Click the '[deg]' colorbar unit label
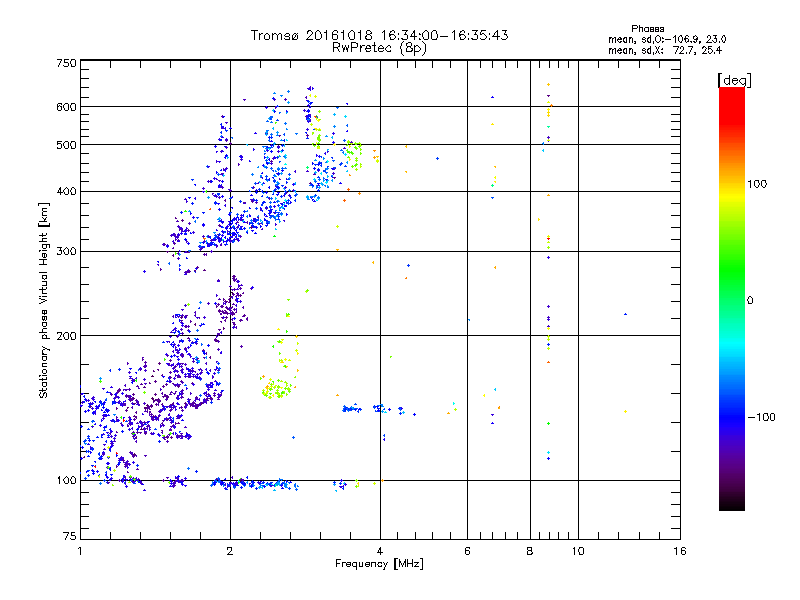800x600 pixels. click(734, 80)
